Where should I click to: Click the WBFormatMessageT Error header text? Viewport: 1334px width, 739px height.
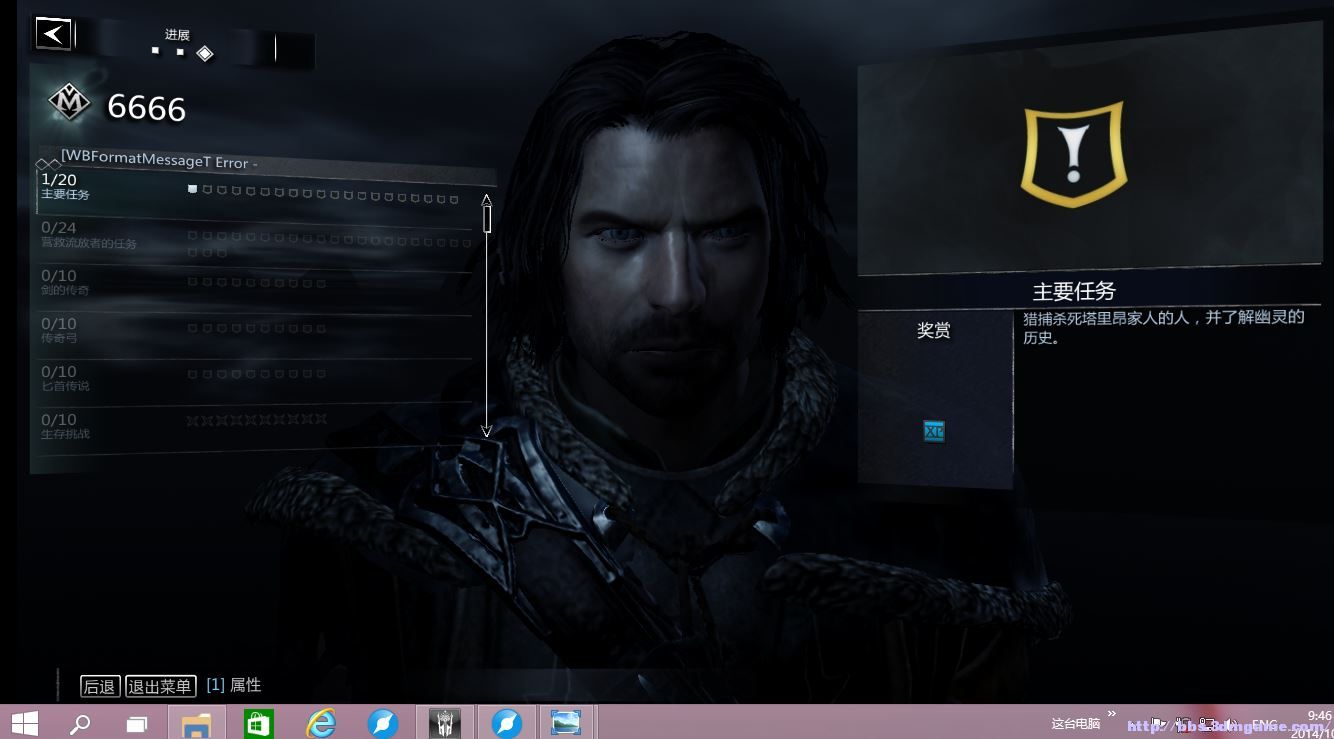pyautogui.click(x=160, y=160)
